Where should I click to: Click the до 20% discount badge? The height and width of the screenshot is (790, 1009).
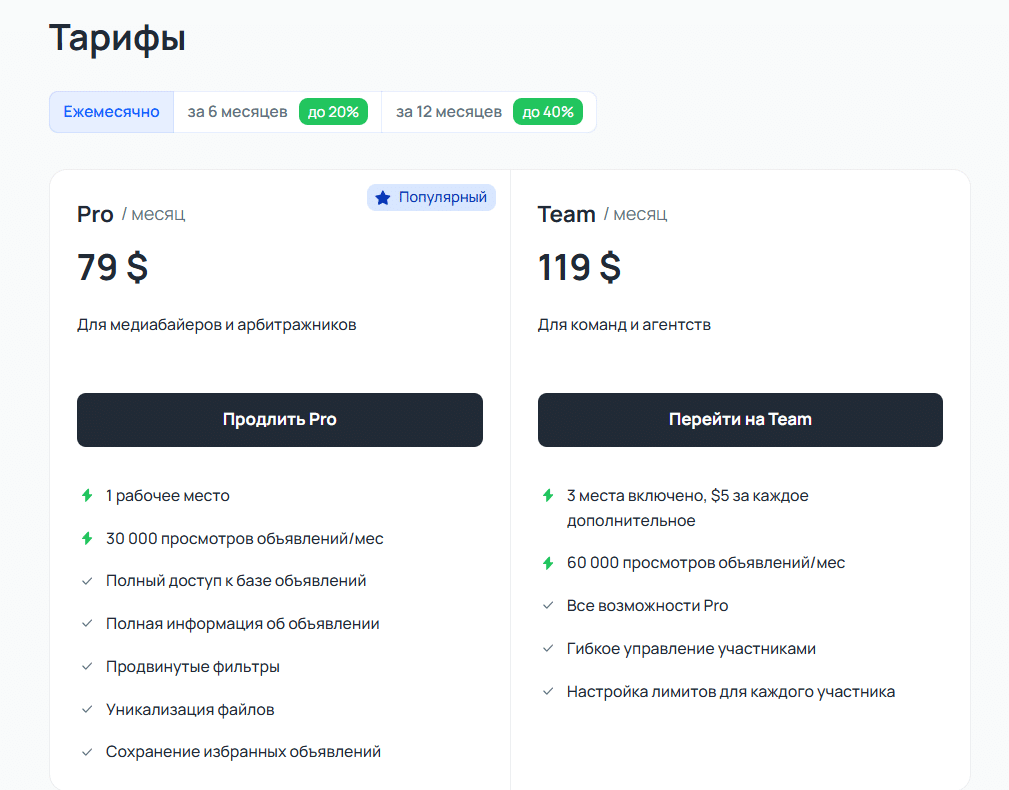[333, 112]
